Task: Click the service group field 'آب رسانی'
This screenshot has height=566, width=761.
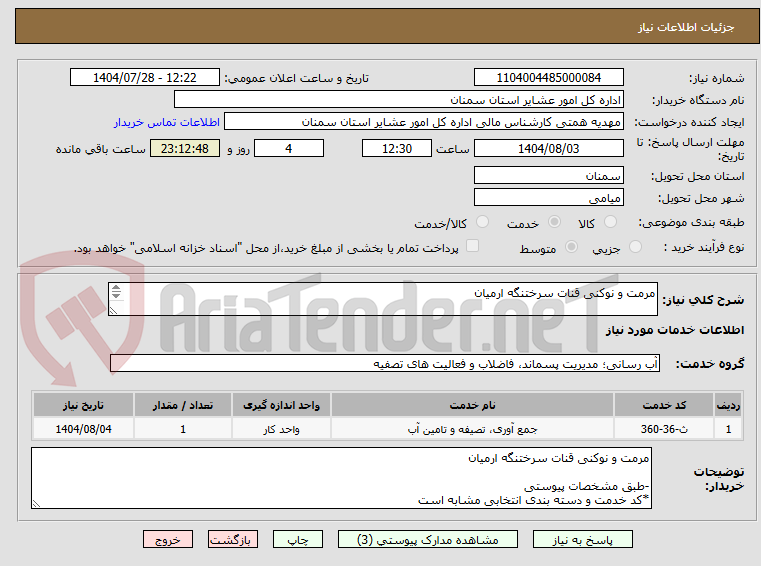Action: [x=385, y=364]
